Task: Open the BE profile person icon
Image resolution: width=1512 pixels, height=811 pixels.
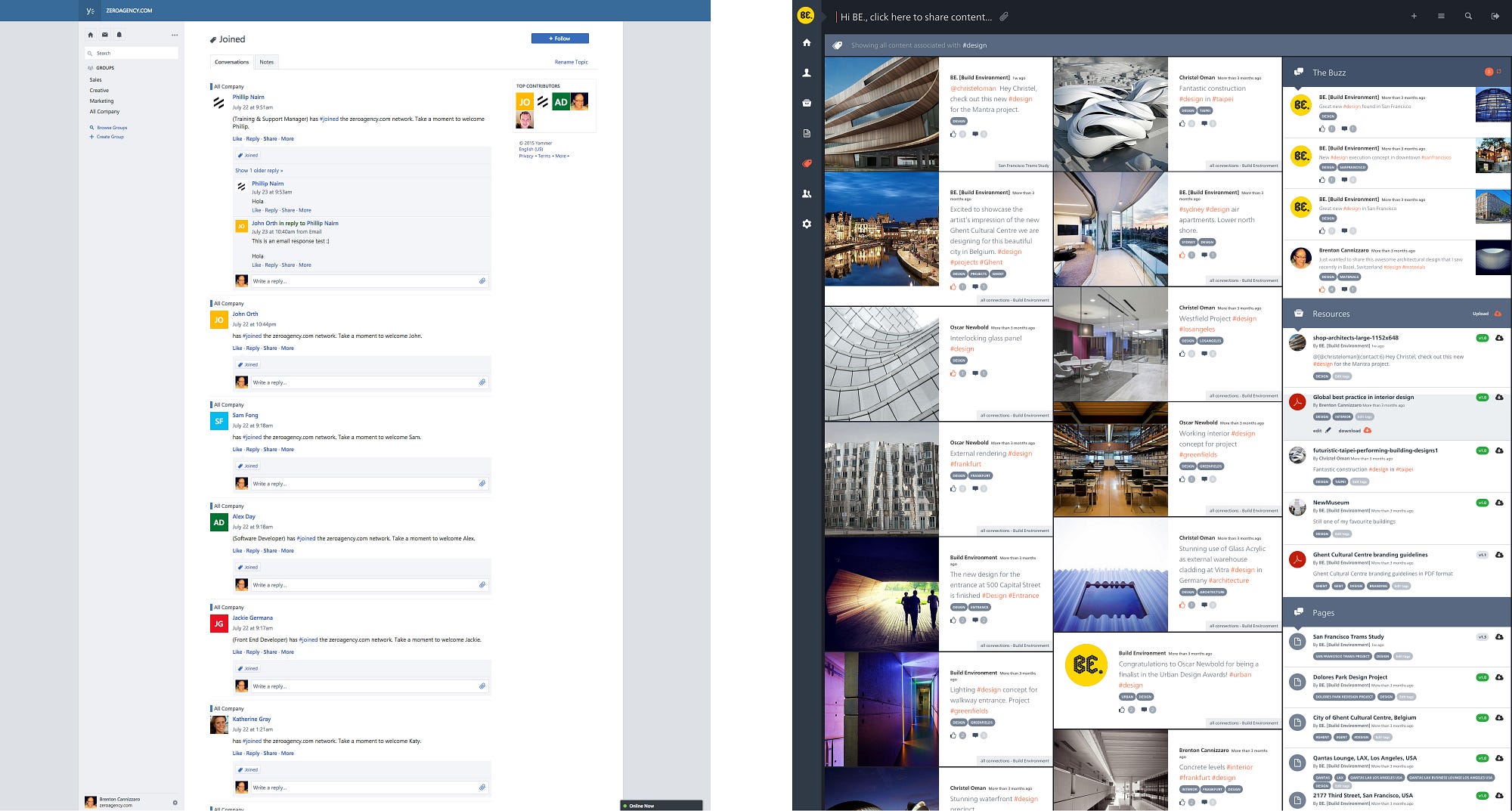Action: click(807, 73)
